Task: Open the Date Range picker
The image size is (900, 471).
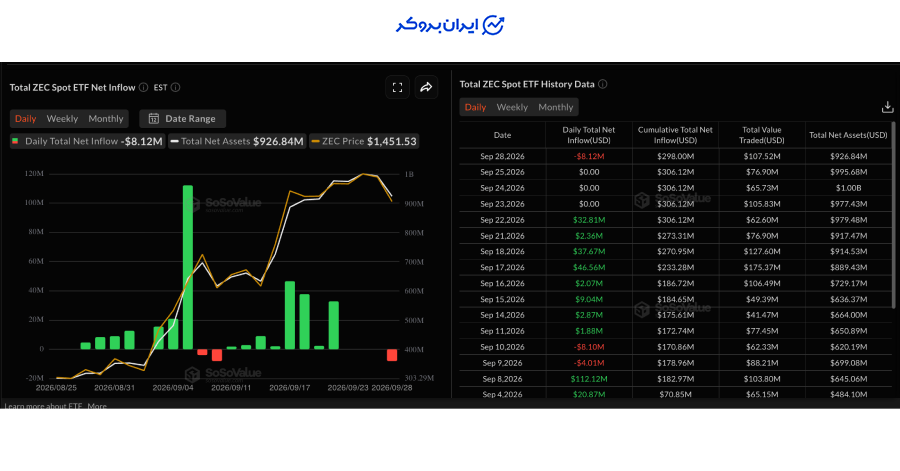Action: pyautogui.click(x=183, y=119)
